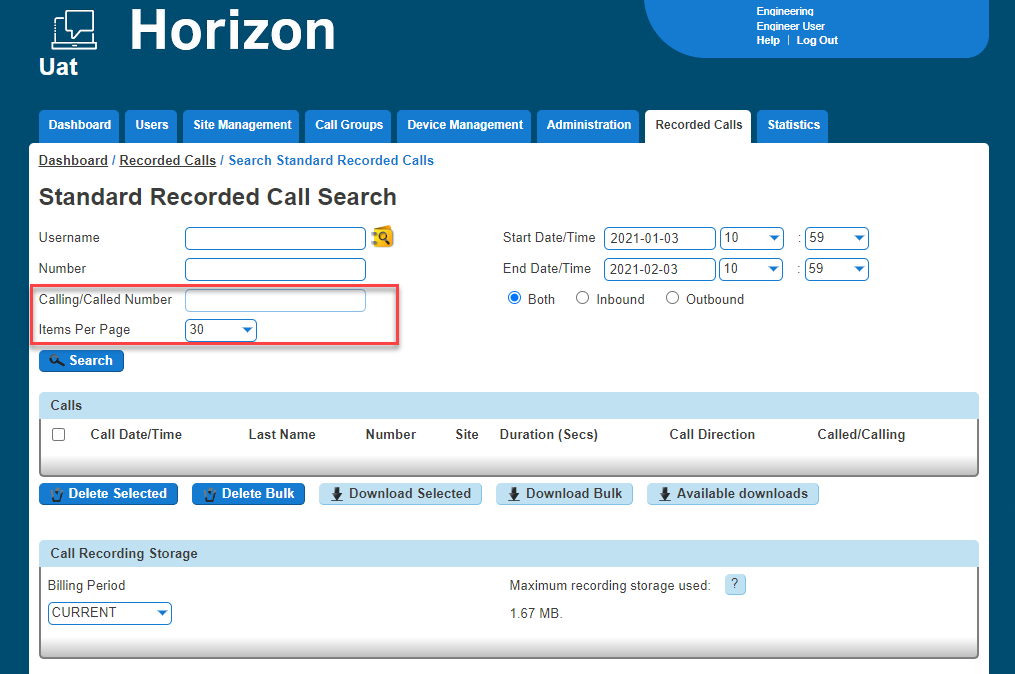Click the Start Date field 2021-01-03
This screenshot has width=1015, height=674.
(x=660, y=238)
